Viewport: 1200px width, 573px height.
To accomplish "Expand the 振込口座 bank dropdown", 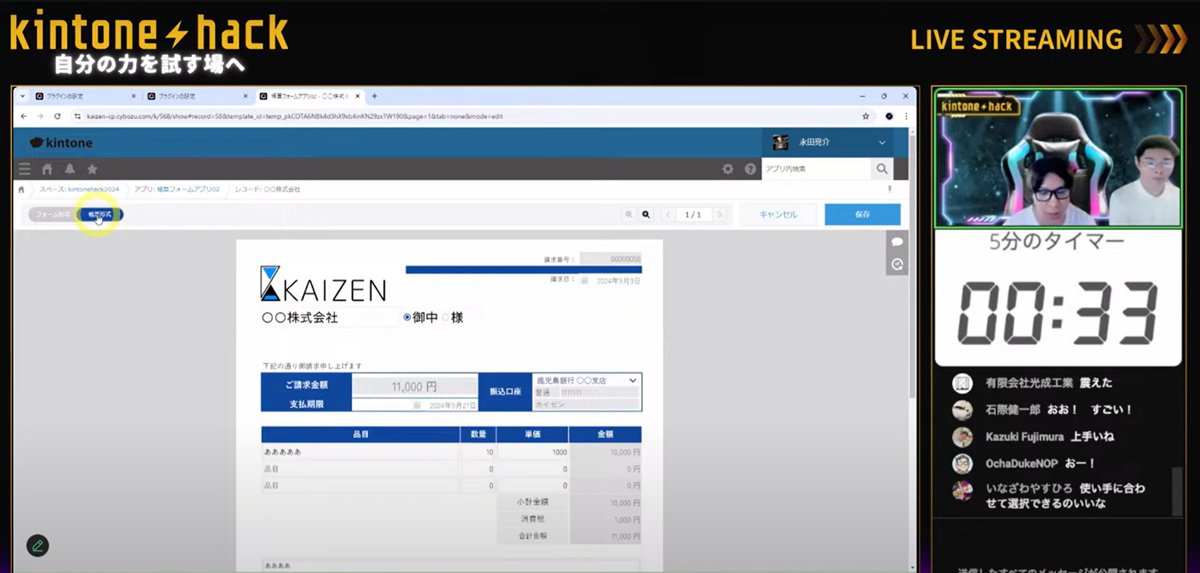I will pyautogui.click(x=632, y=380).
